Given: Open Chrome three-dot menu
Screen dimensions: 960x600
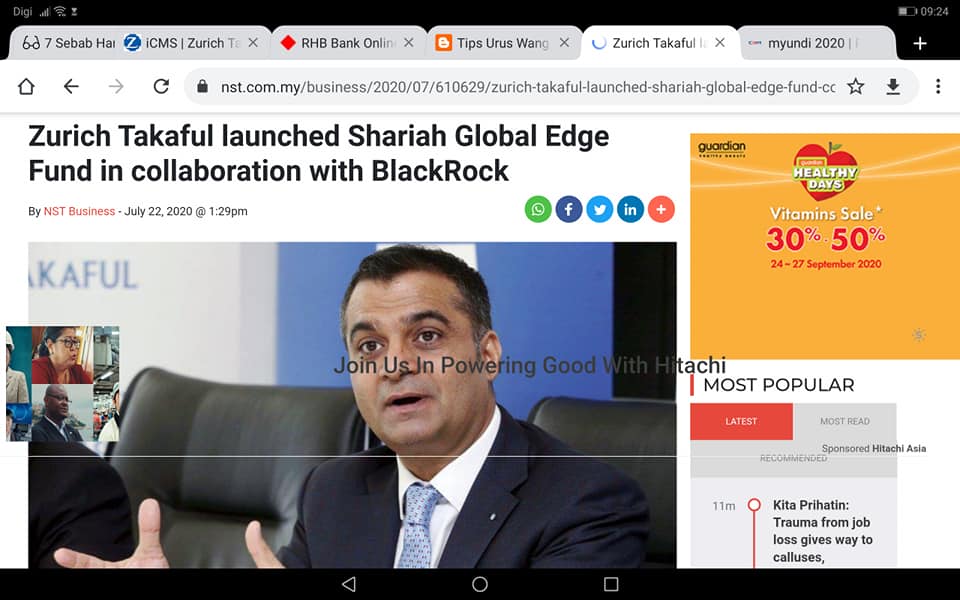Looking at the screenshot, I should click(938, 86).
